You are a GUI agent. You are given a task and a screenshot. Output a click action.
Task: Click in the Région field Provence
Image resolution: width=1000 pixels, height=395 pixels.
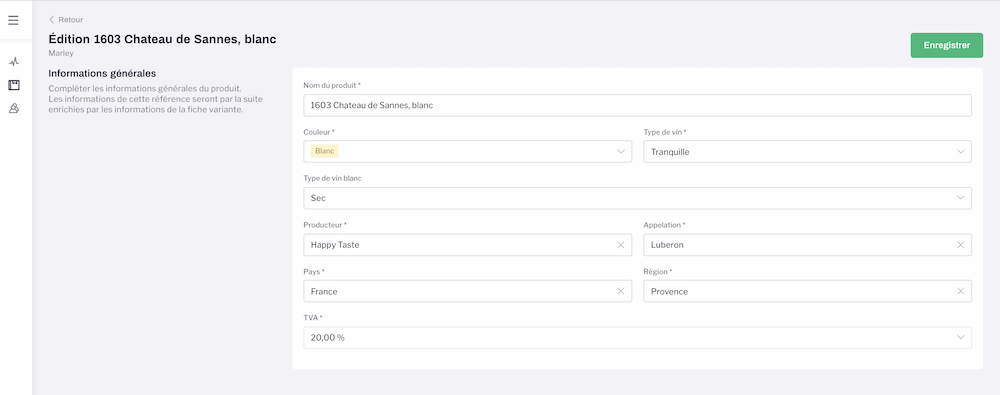807,291
